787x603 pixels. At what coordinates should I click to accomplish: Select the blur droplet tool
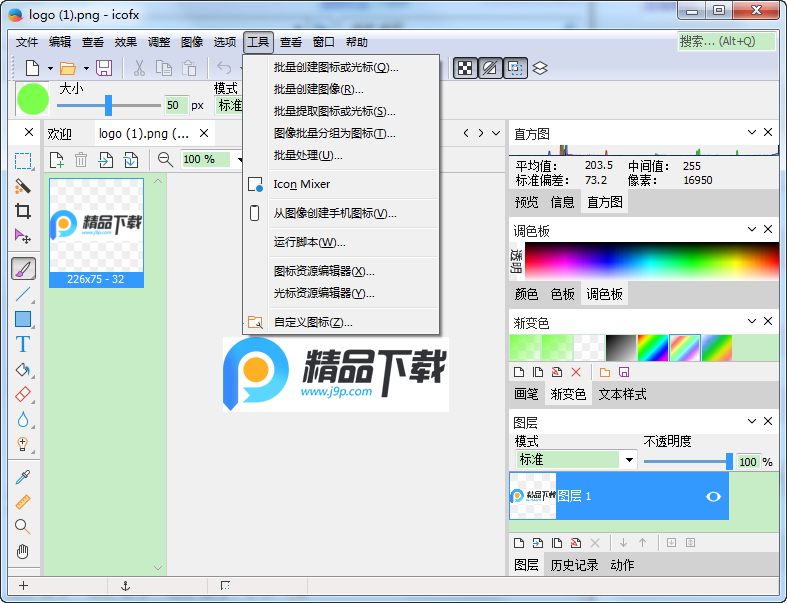point(23,420)
